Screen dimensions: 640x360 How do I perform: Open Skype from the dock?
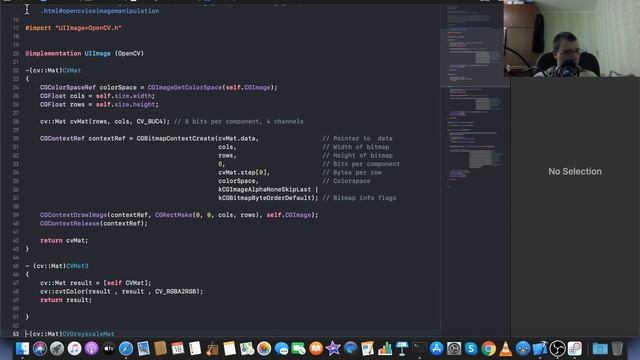pyautogui.click(x=471, y=349)
